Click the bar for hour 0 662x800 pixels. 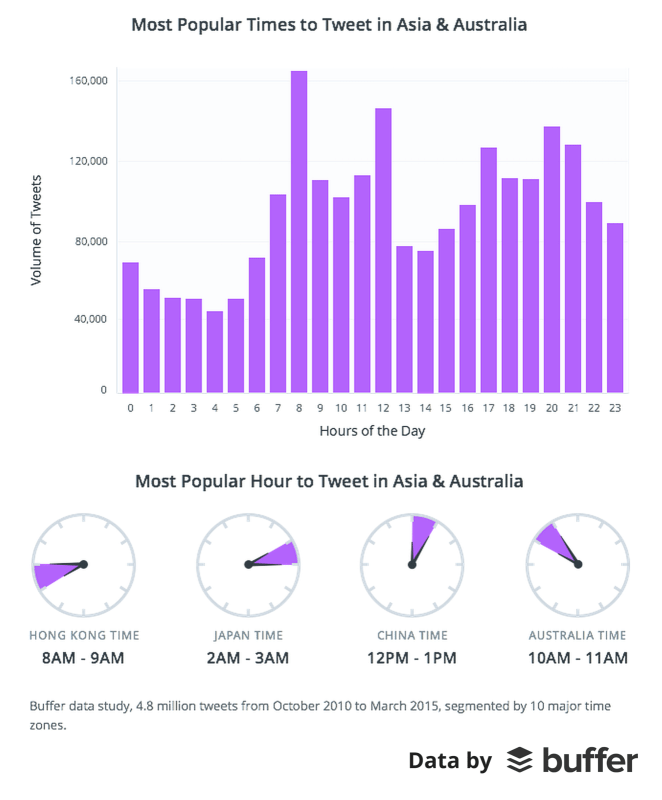131,328
